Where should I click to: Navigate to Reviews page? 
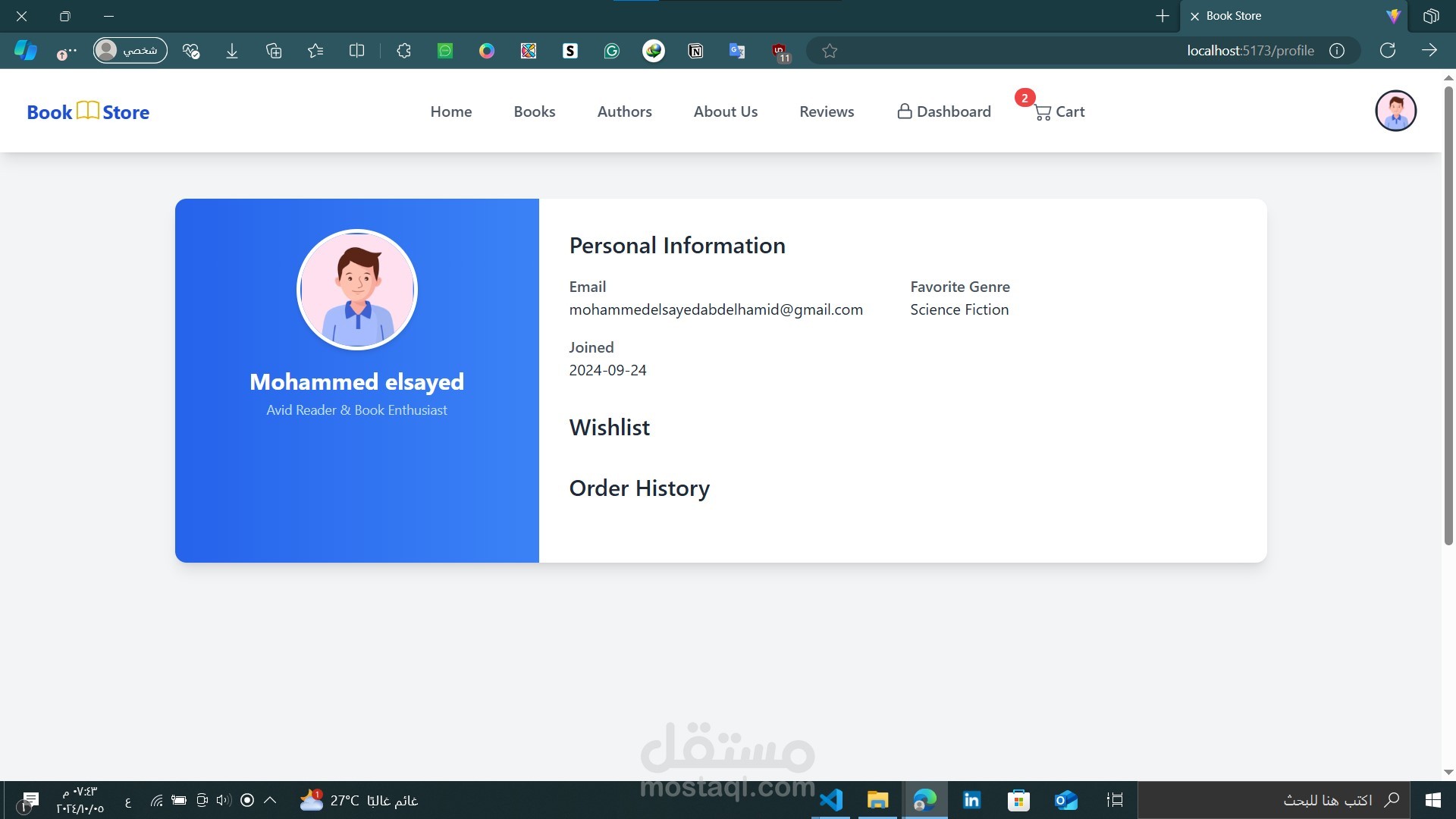(827, 111)
